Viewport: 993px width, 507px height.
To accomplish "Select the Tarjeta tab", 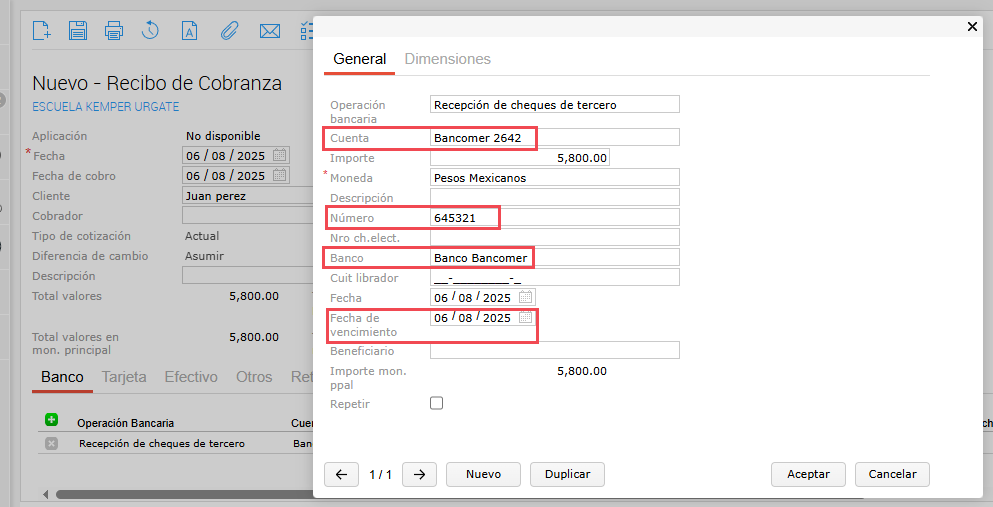I will [x=124, y=377].
